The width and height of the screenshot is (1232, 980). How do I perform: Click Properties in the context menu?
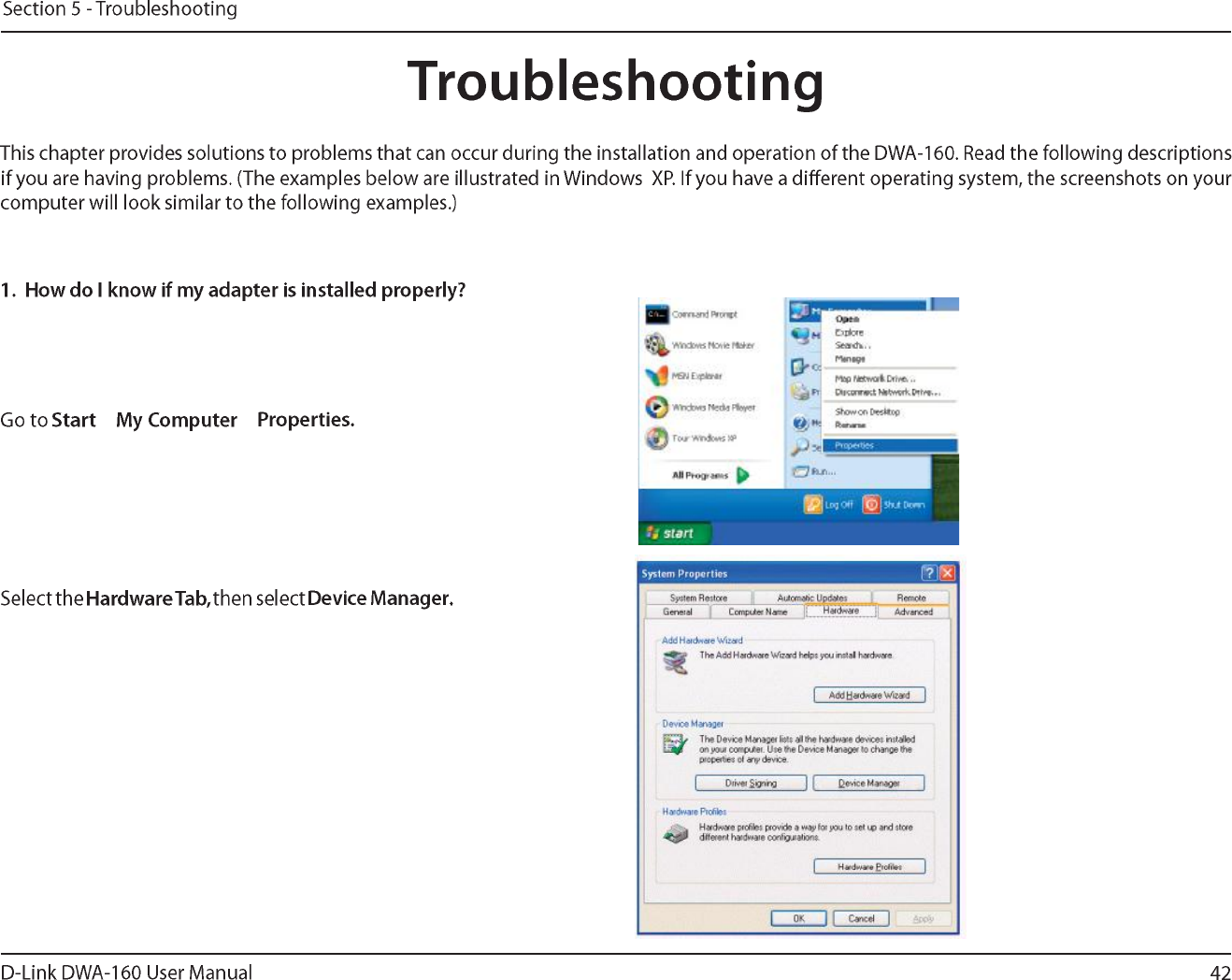coord(890,445)
